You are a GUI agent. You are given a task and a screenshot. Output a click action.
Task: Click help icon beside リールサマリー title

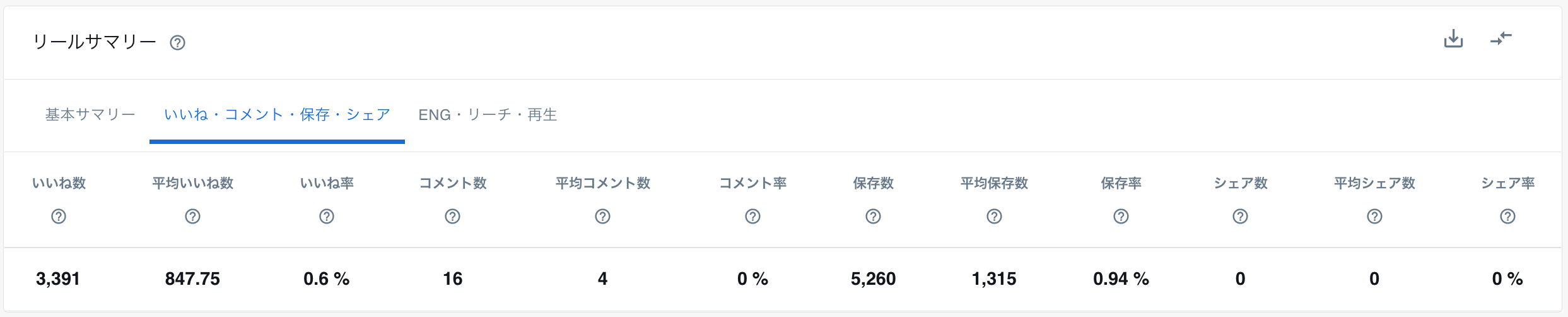tap(177, 43)
